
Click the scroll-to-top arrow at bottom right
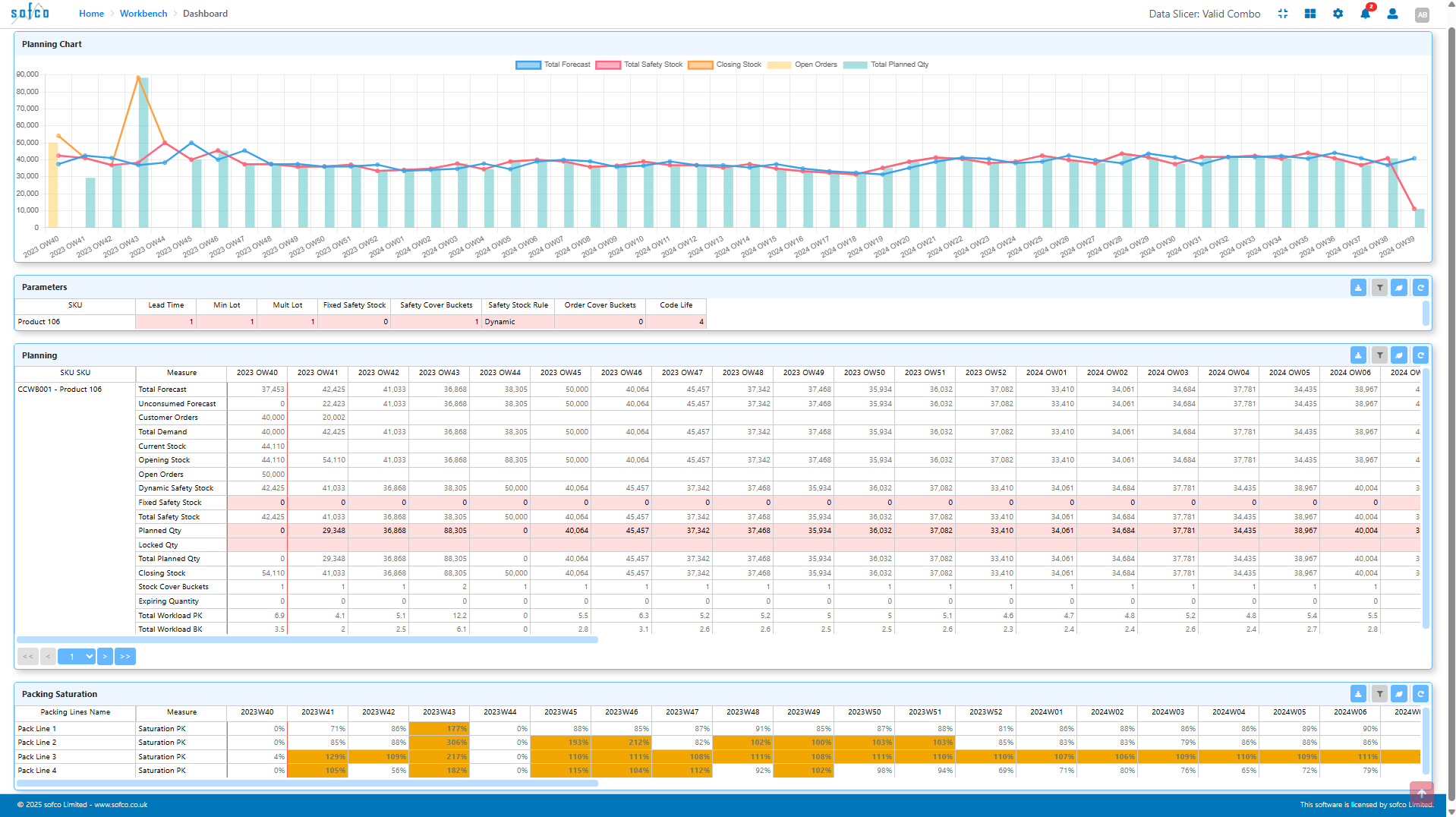click(1421, 794)
